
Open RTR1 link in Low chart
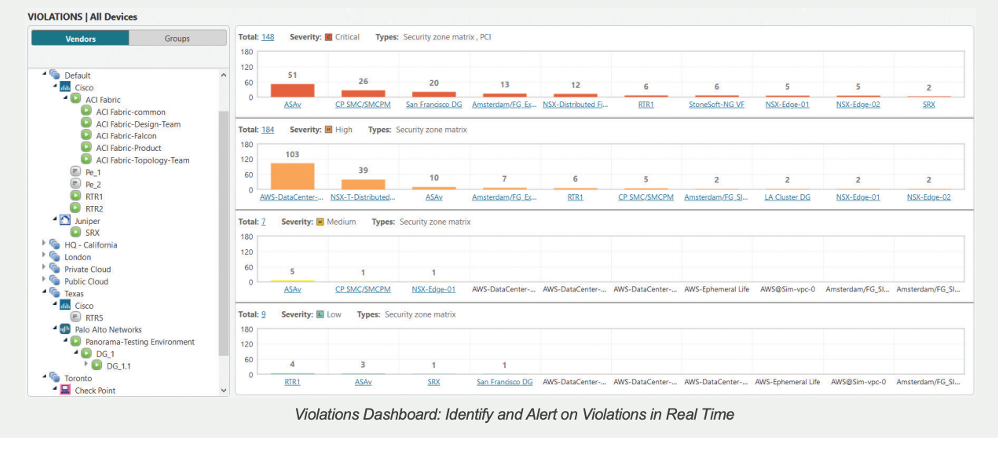(x=293, y=382)
